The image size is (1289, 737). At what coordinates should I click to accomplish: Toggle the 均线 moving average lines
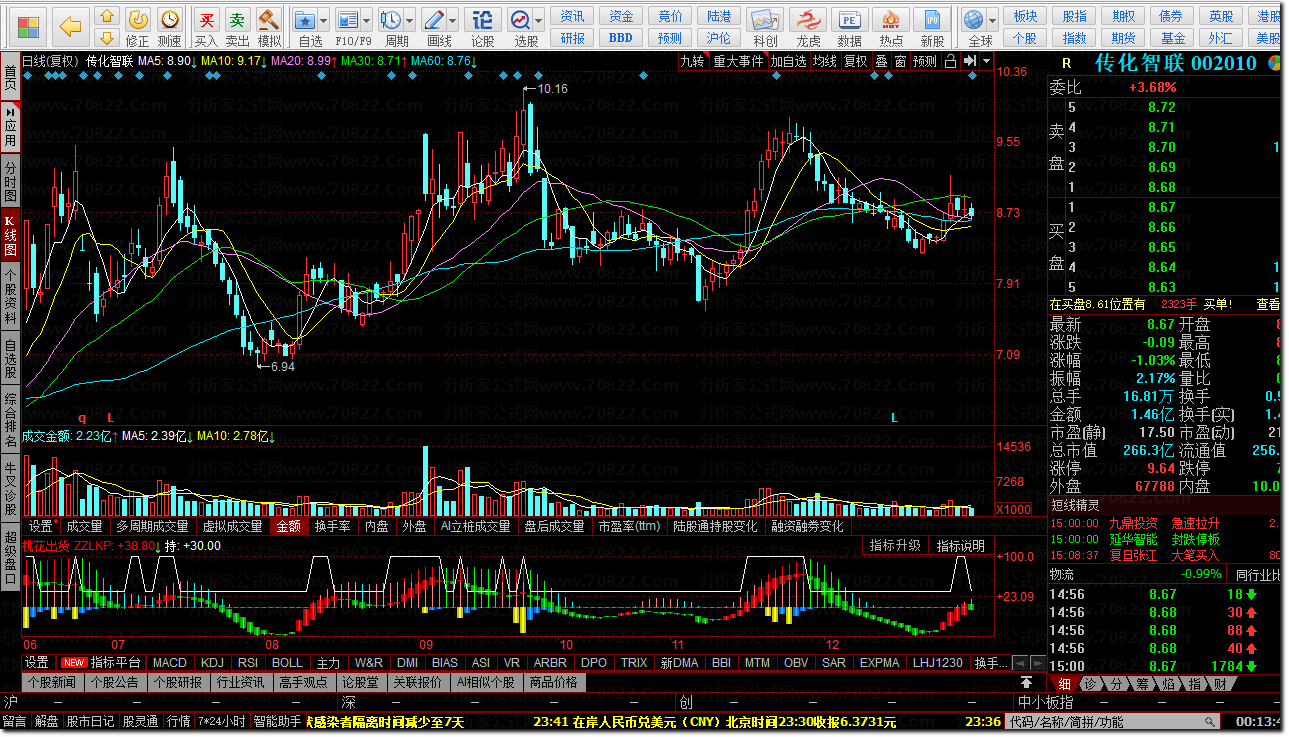coord(824,61)
